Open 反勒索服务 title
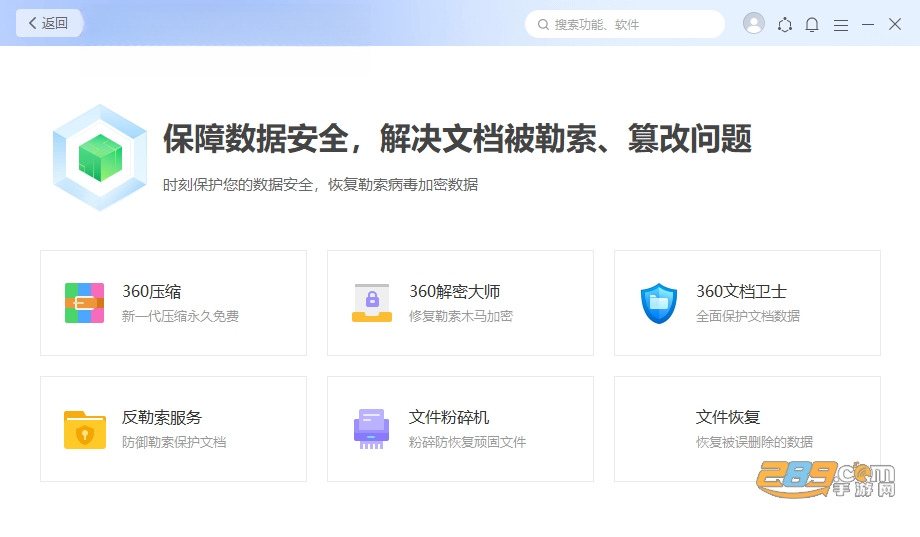 [x=162, y=417]
